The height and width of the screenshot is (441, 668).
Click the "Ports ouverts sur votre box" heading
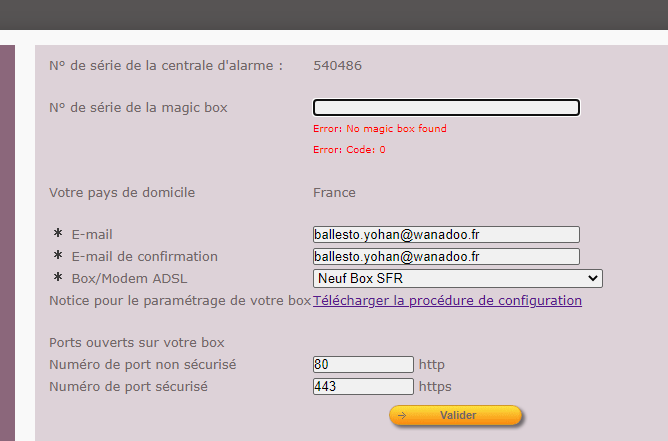click(137, 342)
